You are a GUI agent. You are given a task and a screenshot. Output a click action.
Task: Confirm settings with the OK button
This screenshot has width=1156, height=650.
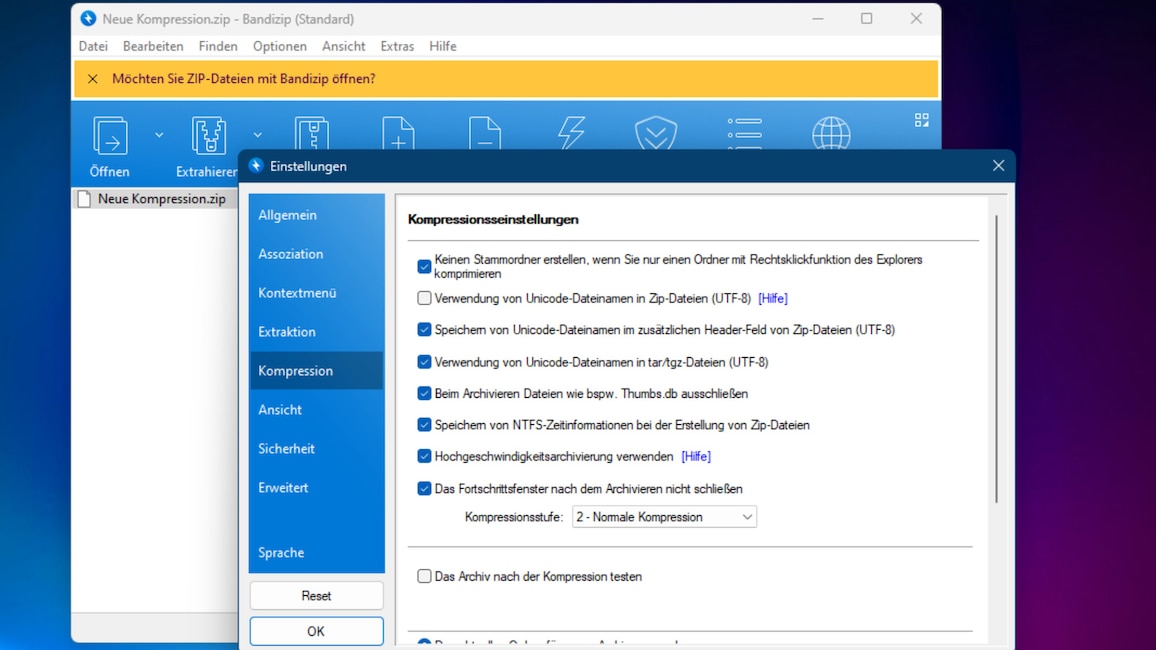[316, 632]
